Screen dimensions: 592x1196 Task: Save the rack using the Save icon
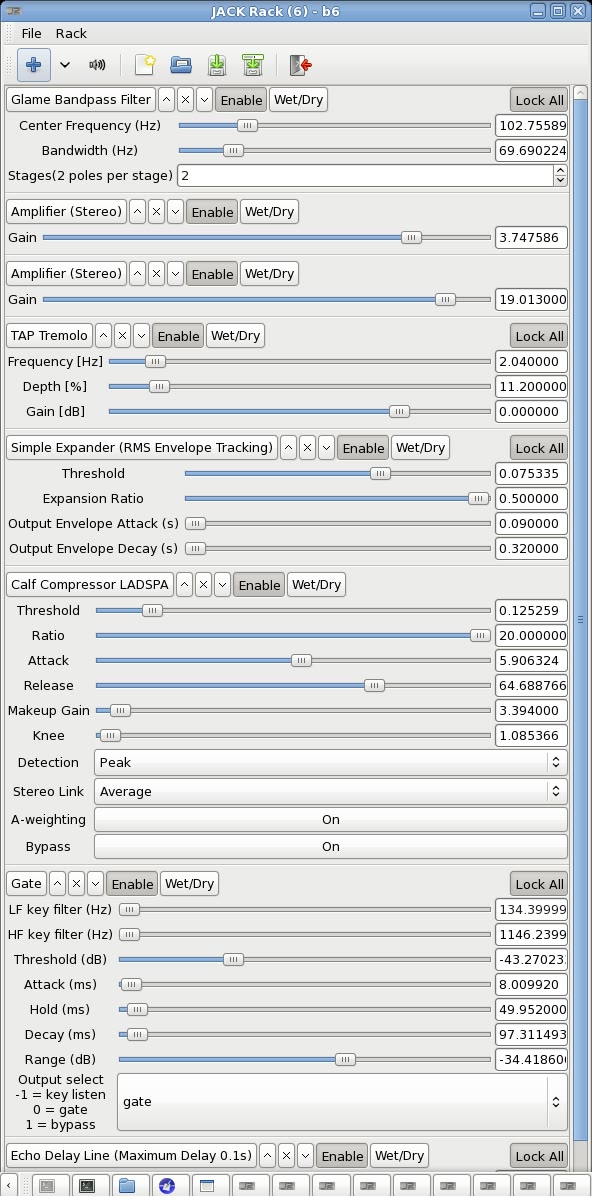[x=217, y=65]
